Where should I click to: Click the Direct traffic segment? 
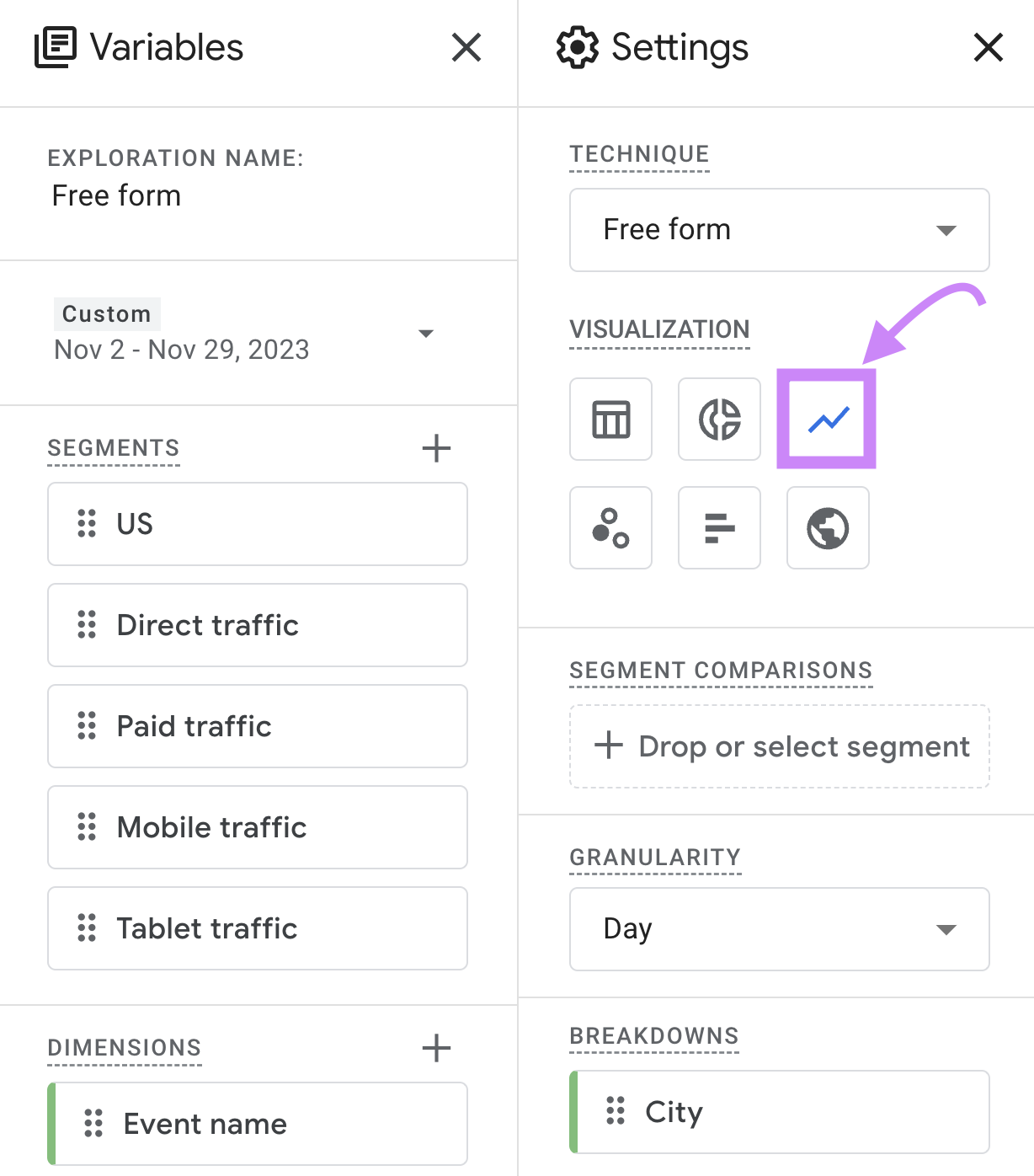(x=257, y=625)
